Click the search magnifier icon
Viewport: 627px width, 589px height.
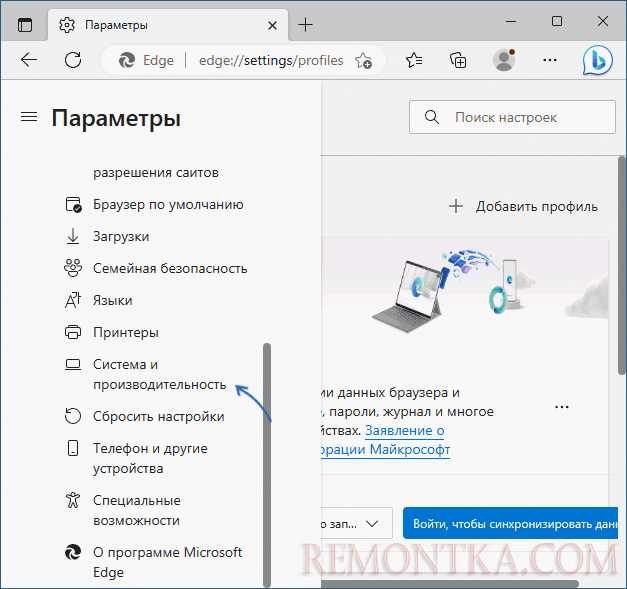click(432, 117)
